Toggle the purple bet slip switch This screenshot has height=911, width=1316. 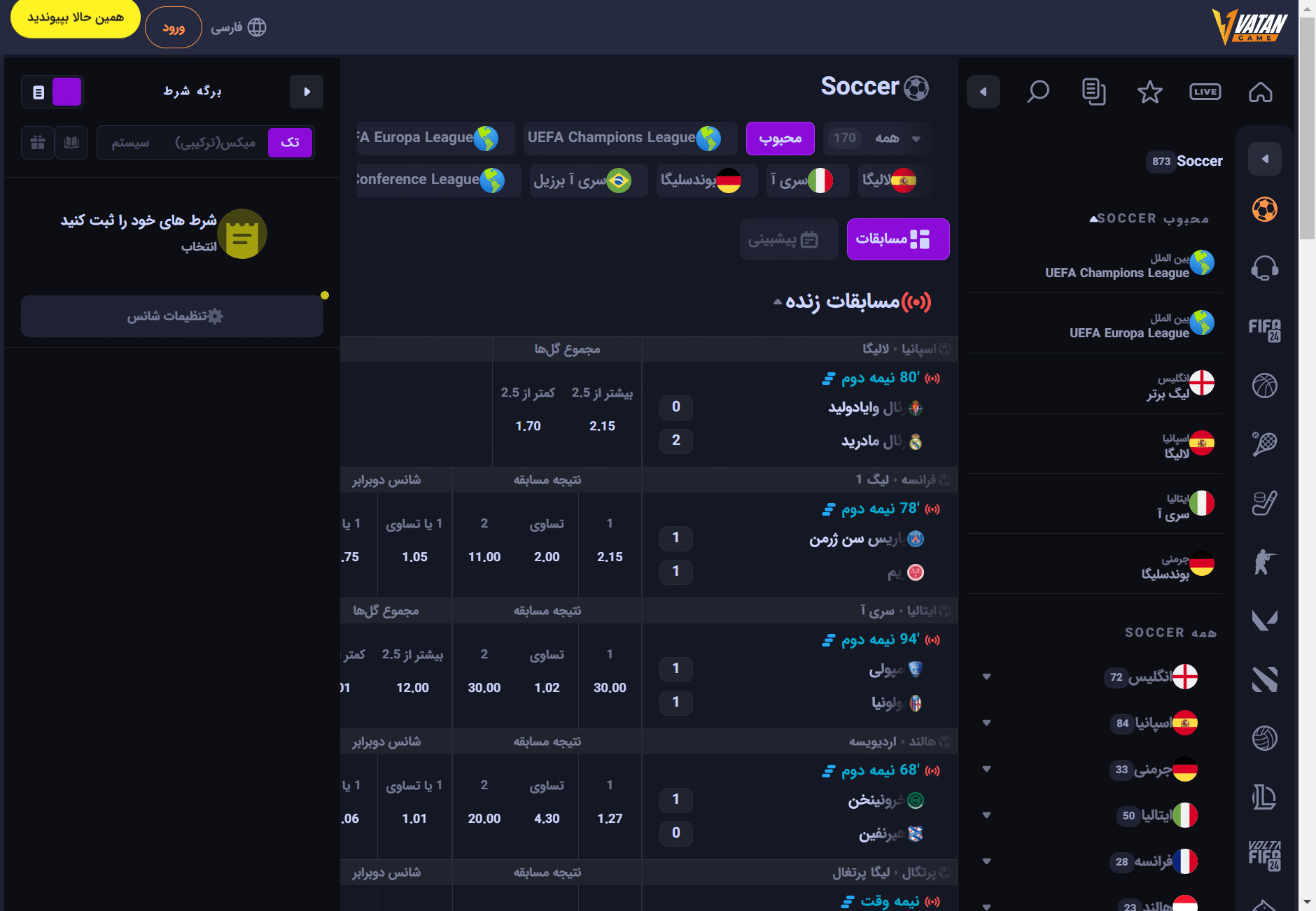click(67, 92)
